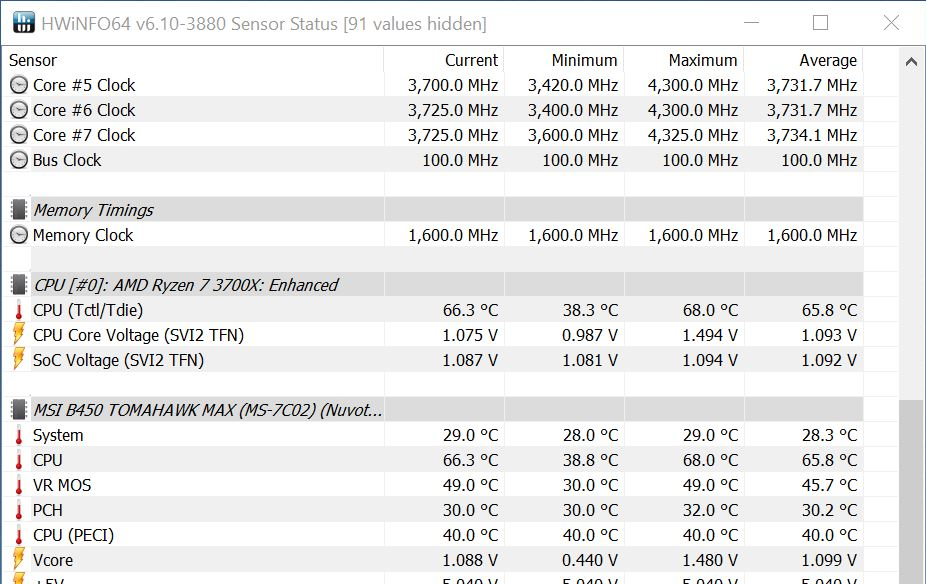Click the lightning icon beside CPU Core Voltage
Screen dimensions: 926x584
click(19, 335)
